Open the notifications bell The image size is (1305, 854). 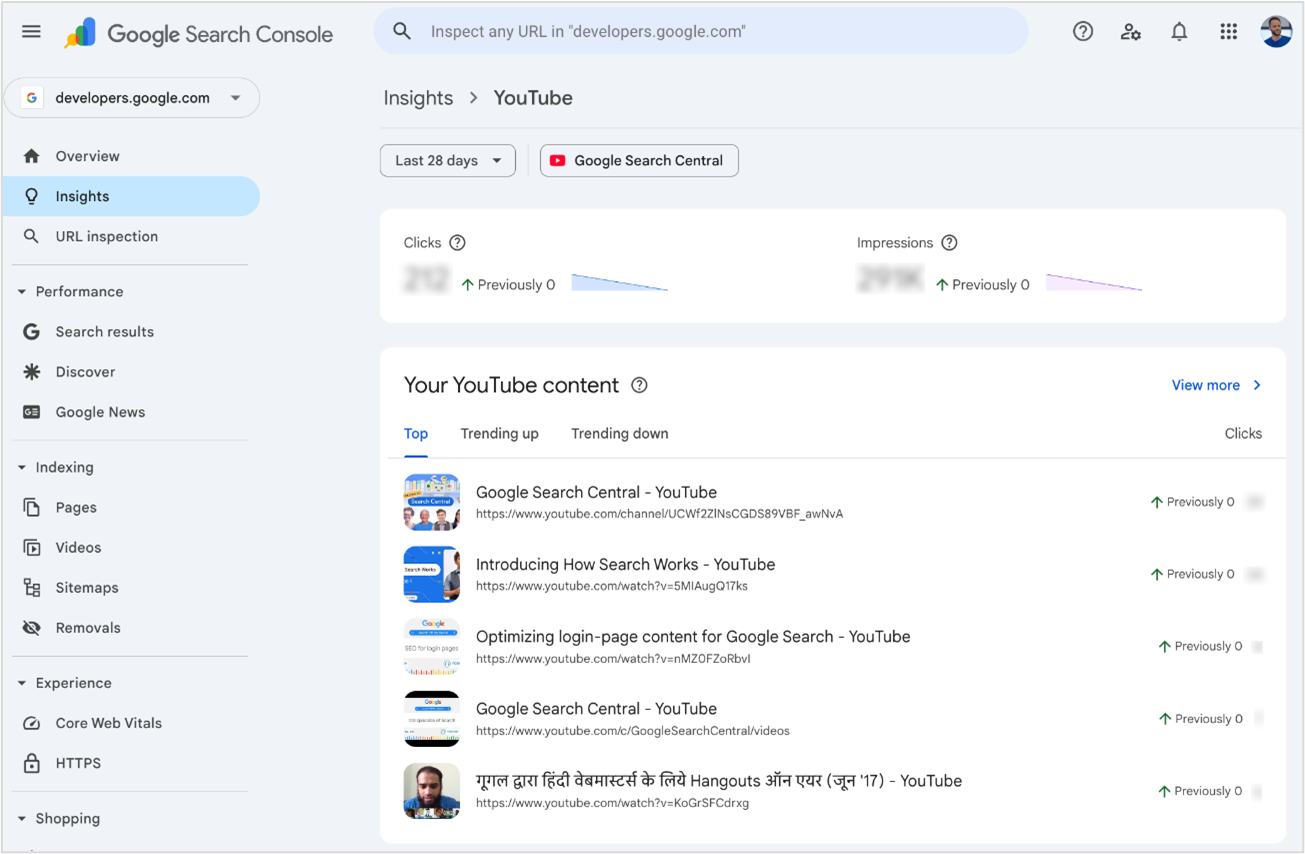click(1179, 31)
